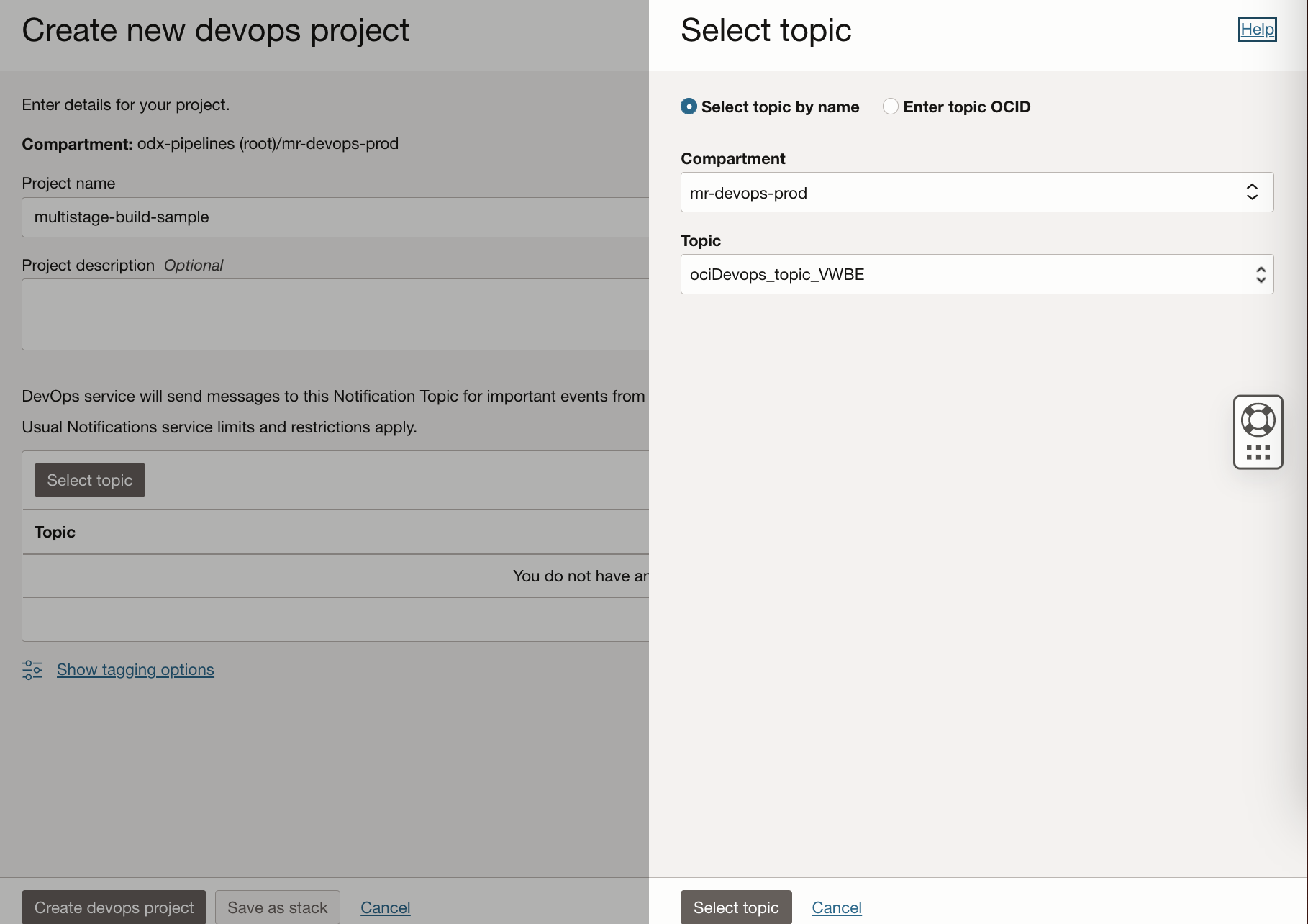The image size is (1308, 924).
Task: Open the Help link
Action: click(x=1257, y=30)
